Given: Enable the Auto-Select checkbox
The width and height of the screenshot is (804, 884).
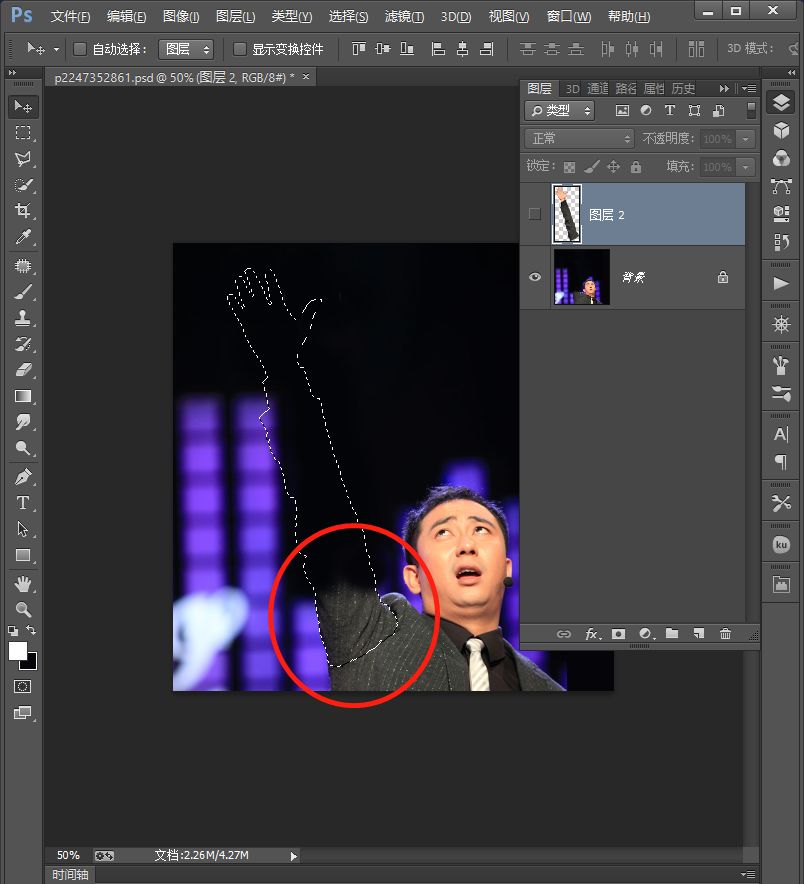Looking at the screenshot, I should tap(80, 49).
